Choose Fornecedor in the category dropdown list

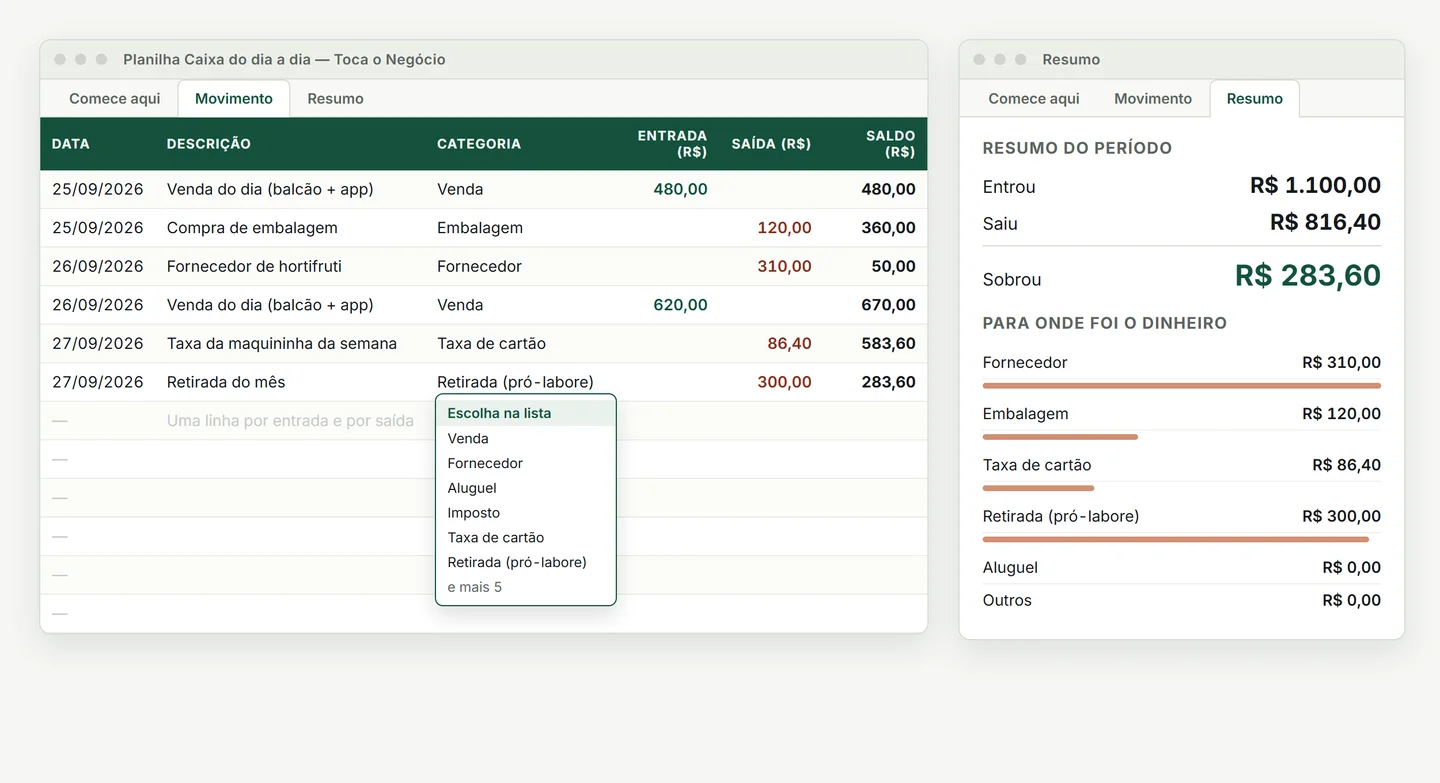pos(526,463)
